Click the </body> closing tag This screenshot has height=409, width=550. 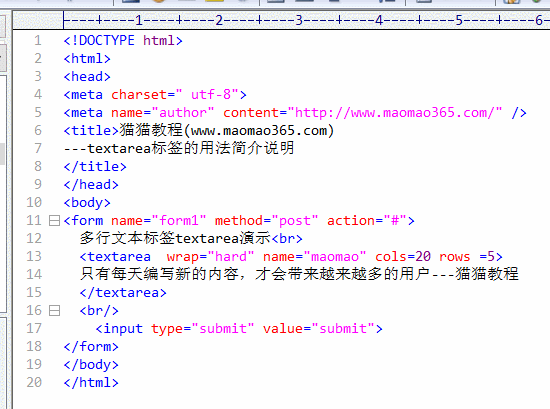point(91,364)
